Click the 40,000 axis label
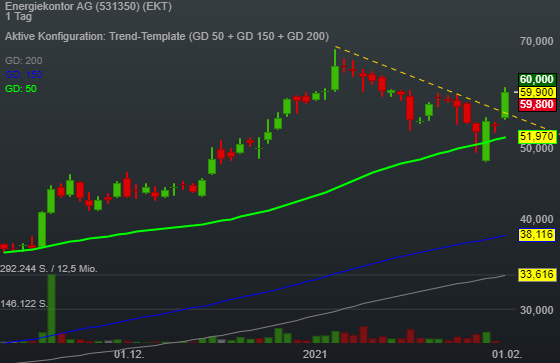This screenshot has height=363, width=560. (536, 219)
